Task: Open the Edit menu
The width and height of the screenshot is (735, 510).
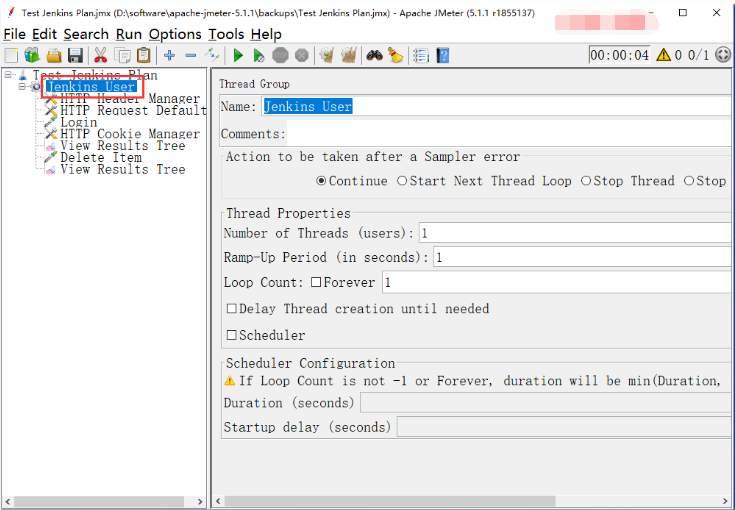Action: click(x=44, y=34)
